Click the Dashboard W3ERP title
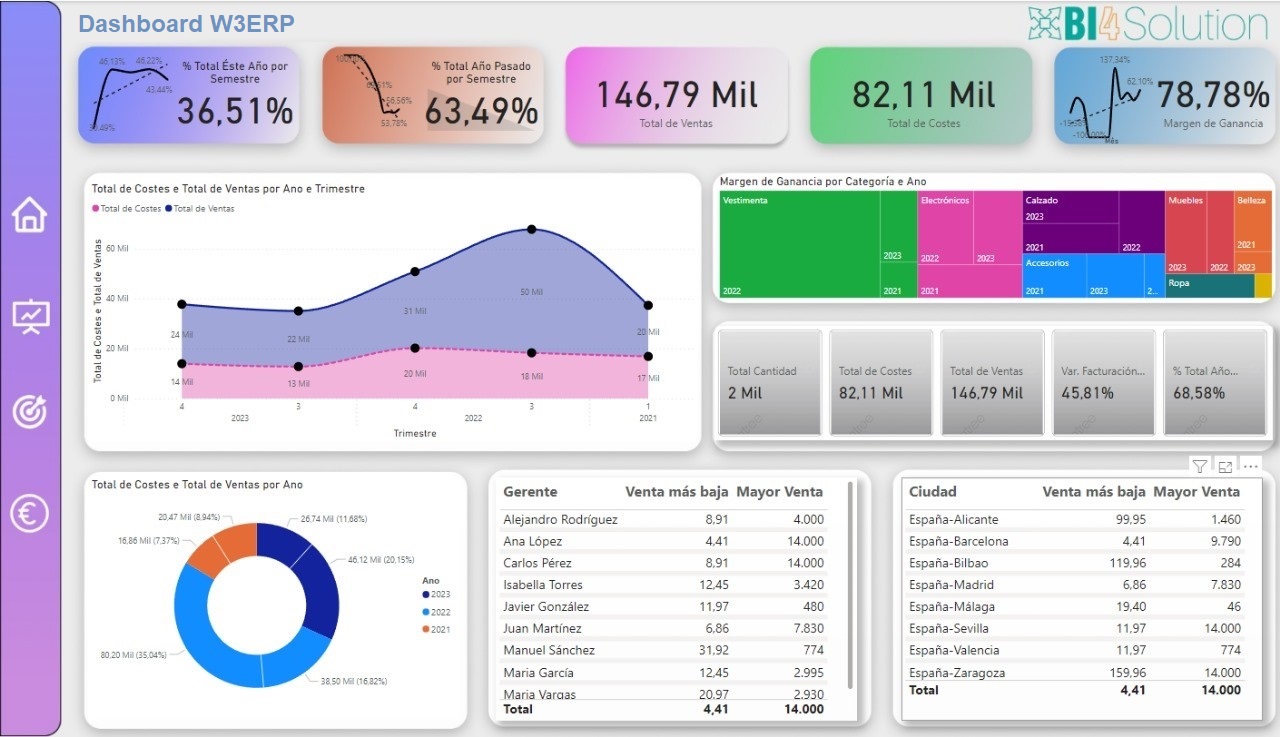Image resolution: width=1280 pixels, height=737 pixels. pyautogui.click(x=187, y=24)
